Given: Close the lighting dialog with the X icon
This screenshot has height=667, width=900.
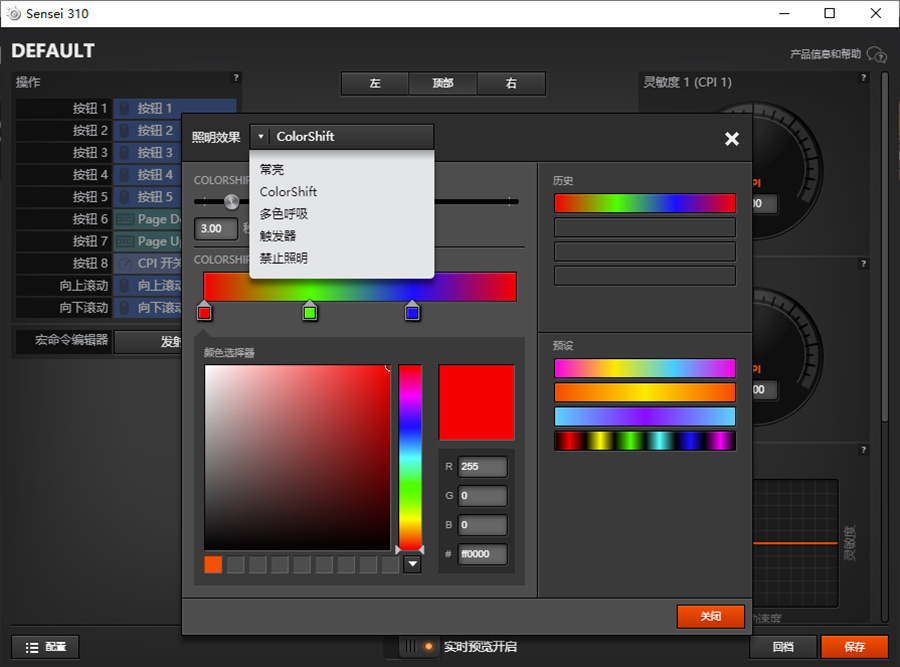Looking at the screenshot, I should click(x=732, y=139).
